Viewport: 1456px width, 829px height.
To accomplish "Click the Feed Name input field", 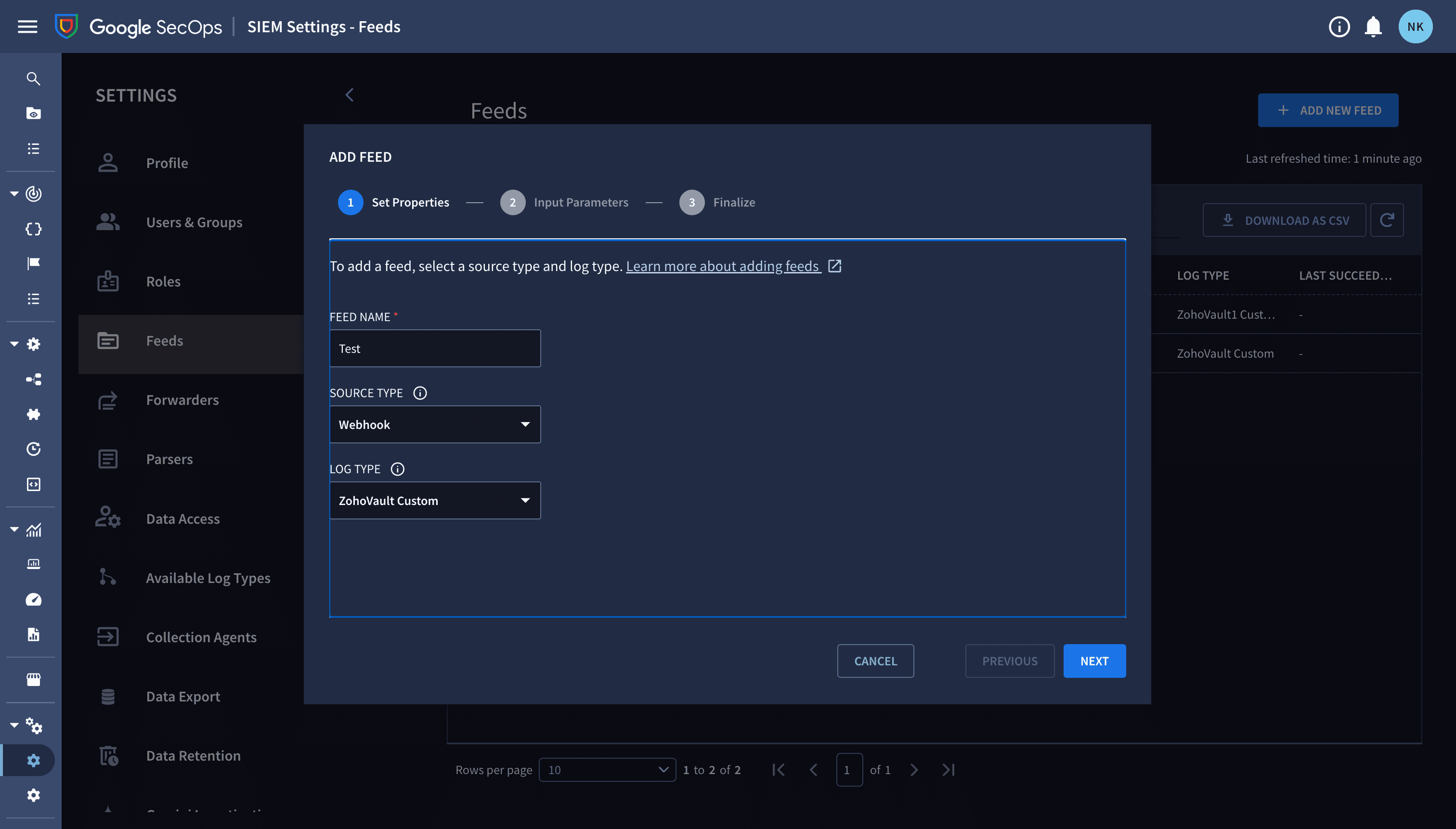I will pyautogui.click(x=435, y=349).
